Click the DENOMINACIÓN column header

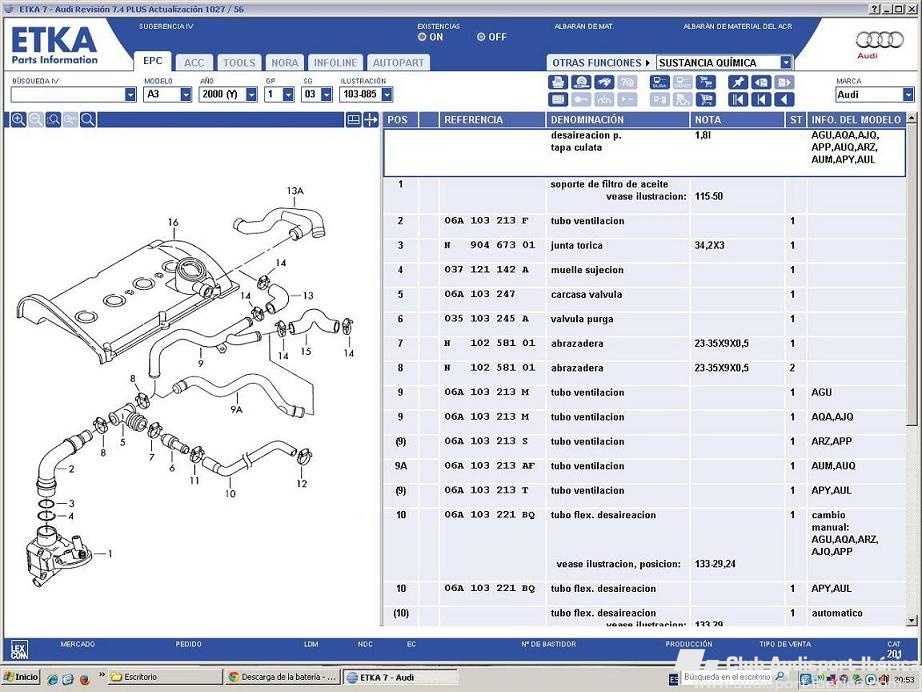pos(617,119)
